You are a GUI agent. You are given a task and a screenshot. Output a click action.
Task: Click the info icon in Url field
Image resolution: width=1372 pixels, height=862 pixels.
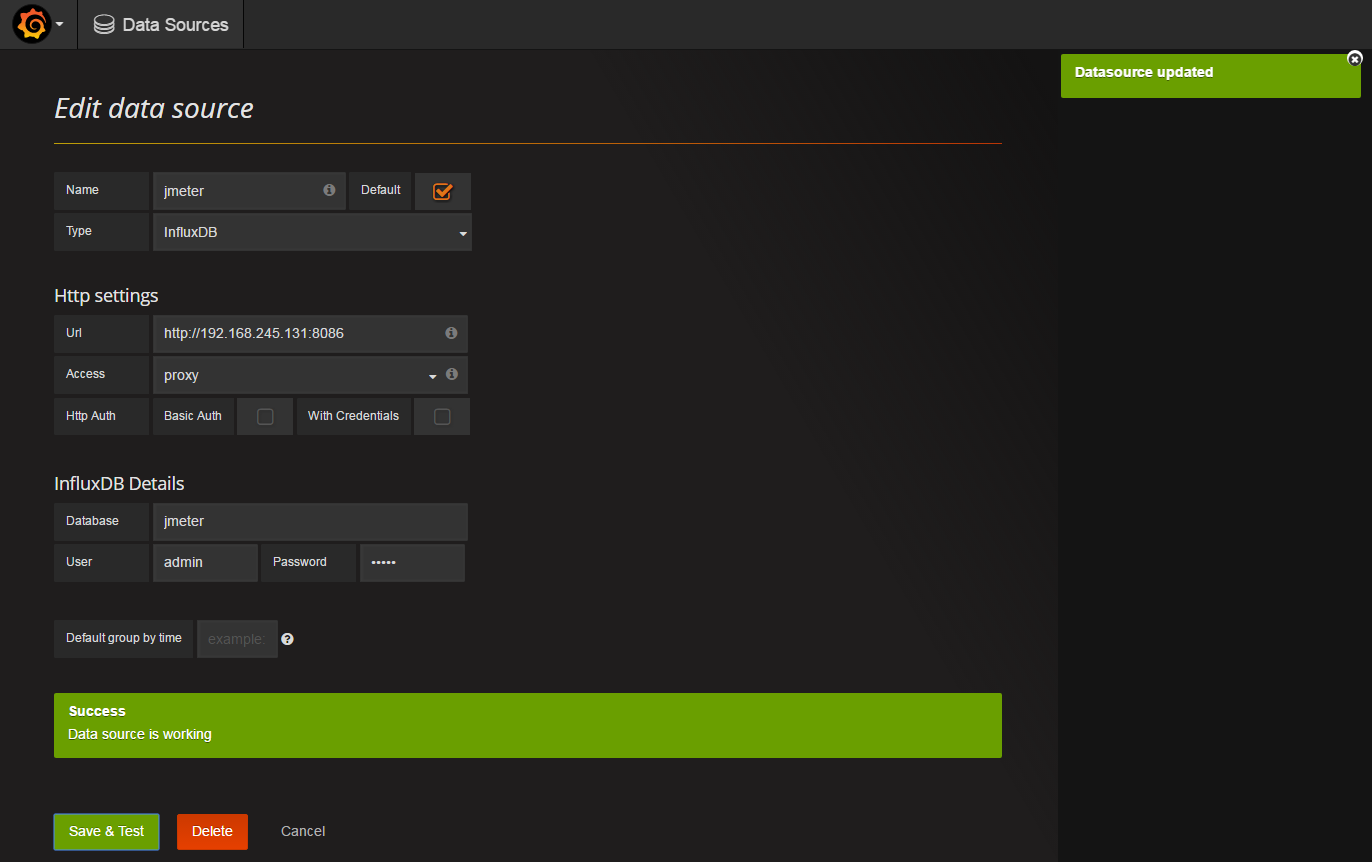click(451, 333)
